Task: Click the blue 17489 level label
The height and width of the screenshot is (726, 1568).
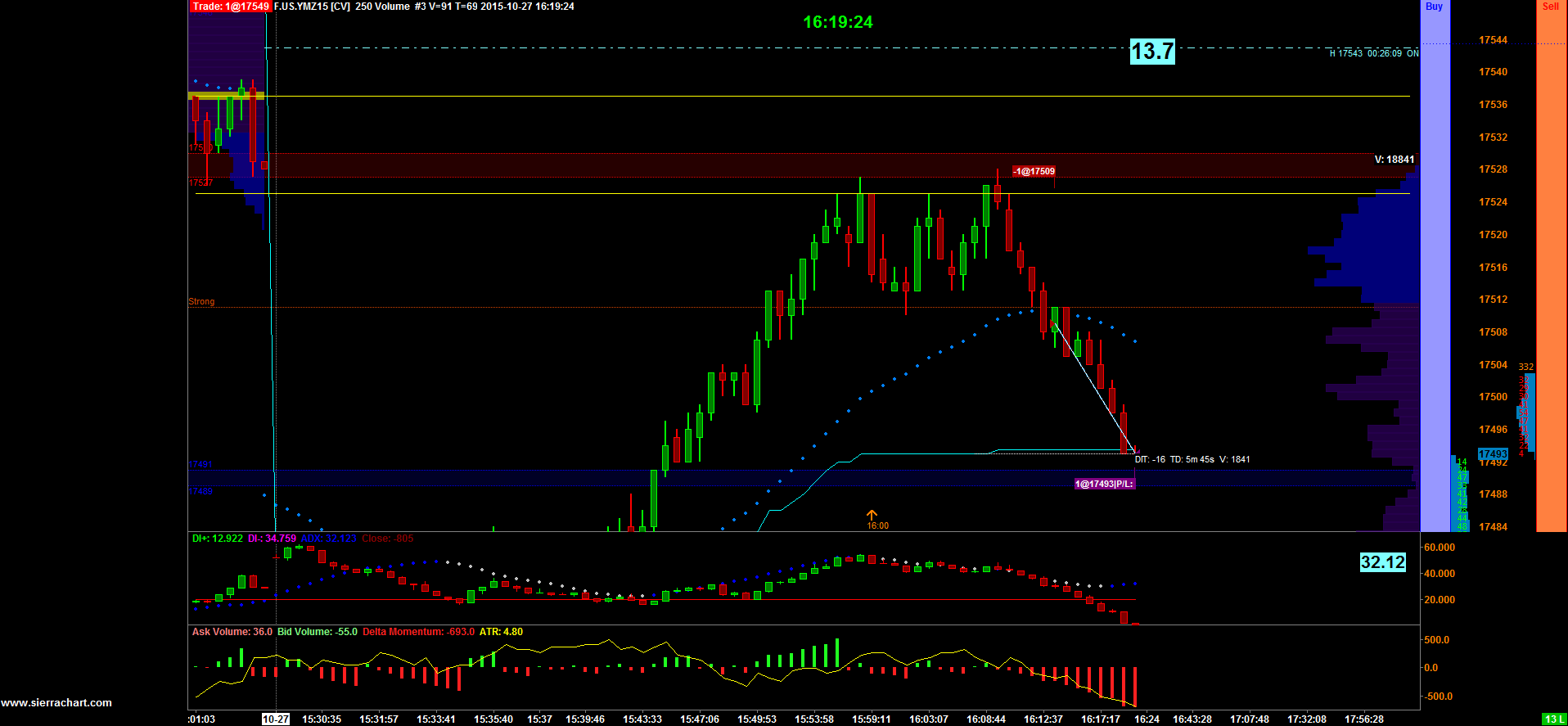Action: (x=201, y=492)
